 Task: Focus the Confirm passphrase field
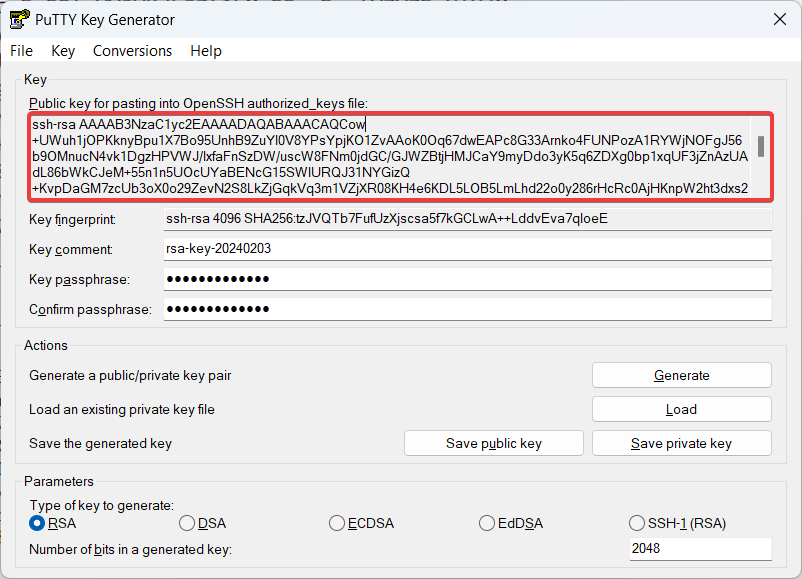pos(467,309)
